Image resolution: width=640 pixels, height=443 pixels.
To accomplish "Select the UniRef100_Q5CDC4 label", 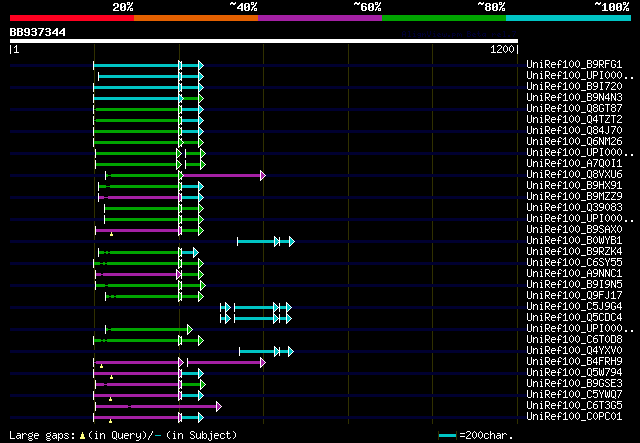I will point(574,318).
